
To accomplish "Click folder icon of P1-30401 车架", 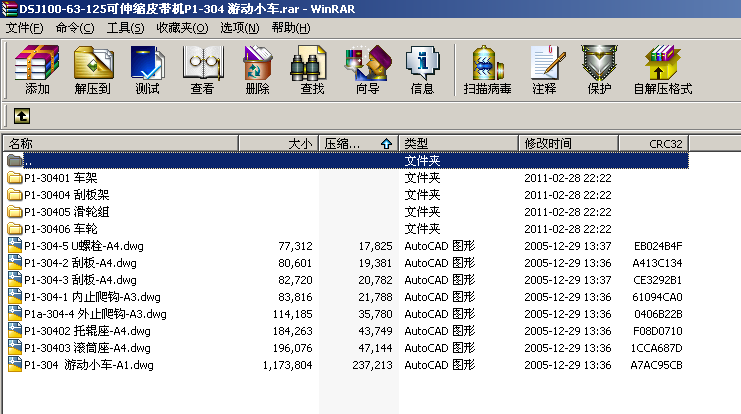I will click(x=15, y=178).
